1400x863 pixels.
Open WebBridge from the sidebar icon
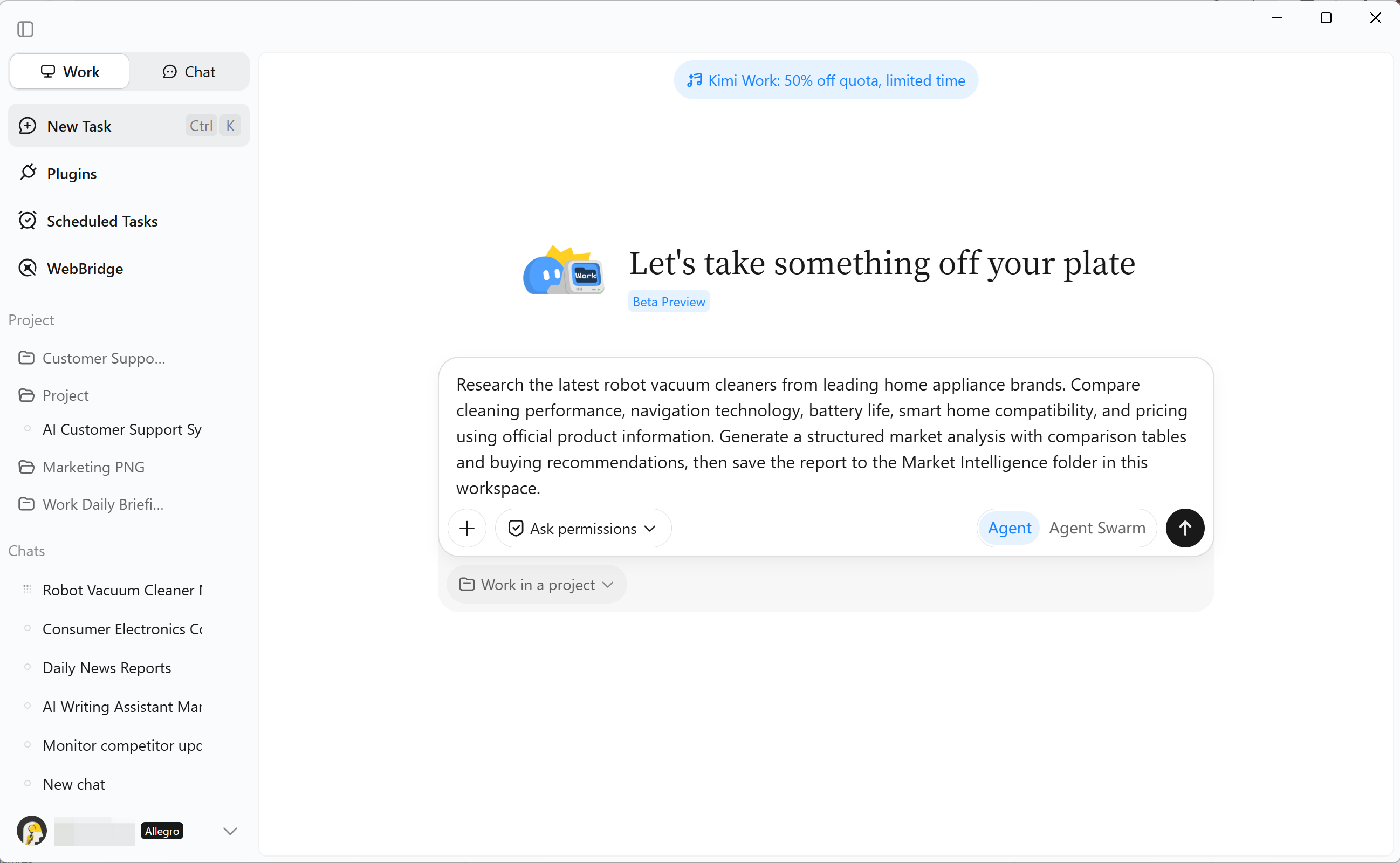28,268
